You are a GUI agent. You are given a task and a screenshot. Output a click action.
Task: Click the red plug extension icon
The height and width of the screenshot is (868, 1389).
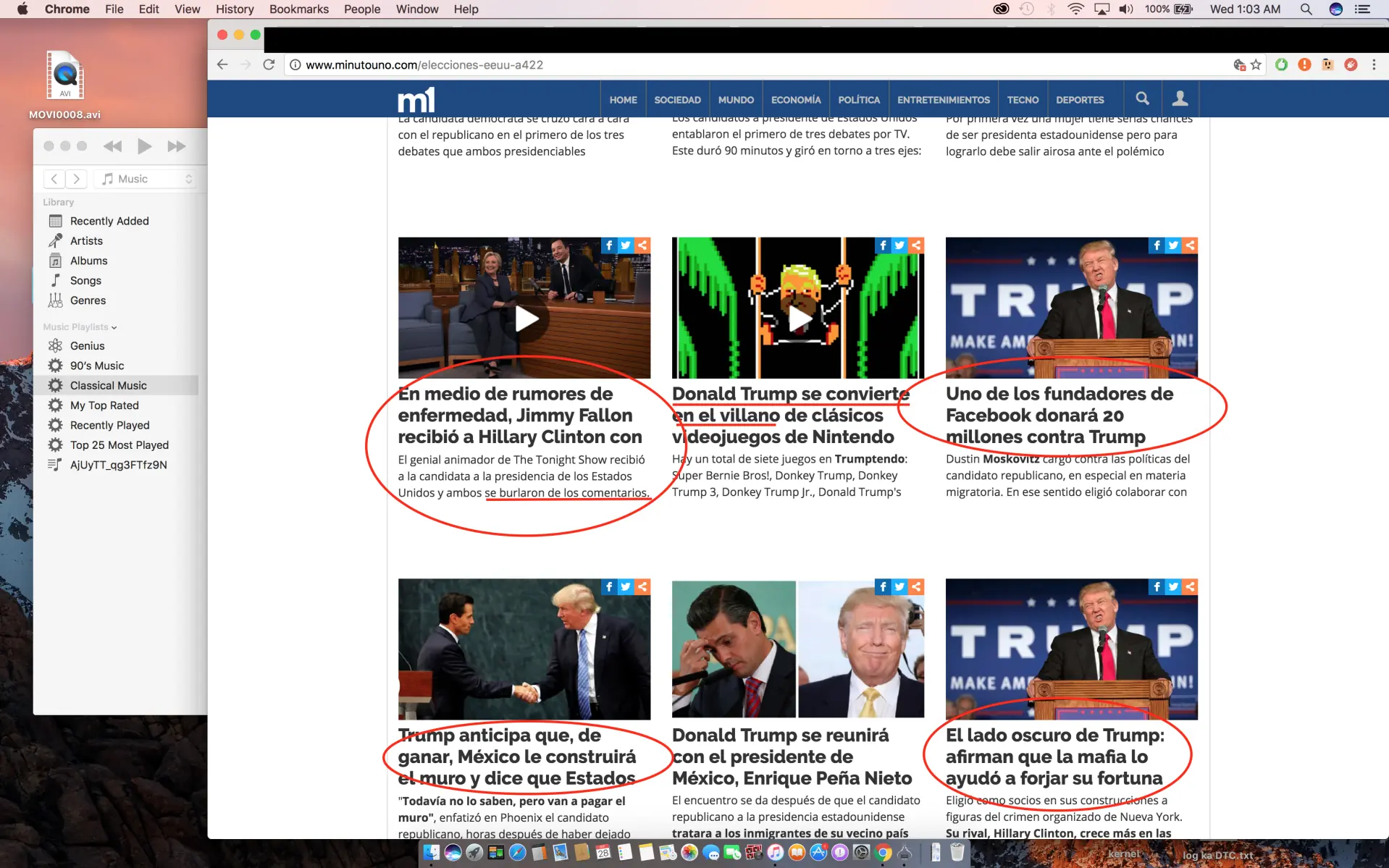(x=1351, y=64)
